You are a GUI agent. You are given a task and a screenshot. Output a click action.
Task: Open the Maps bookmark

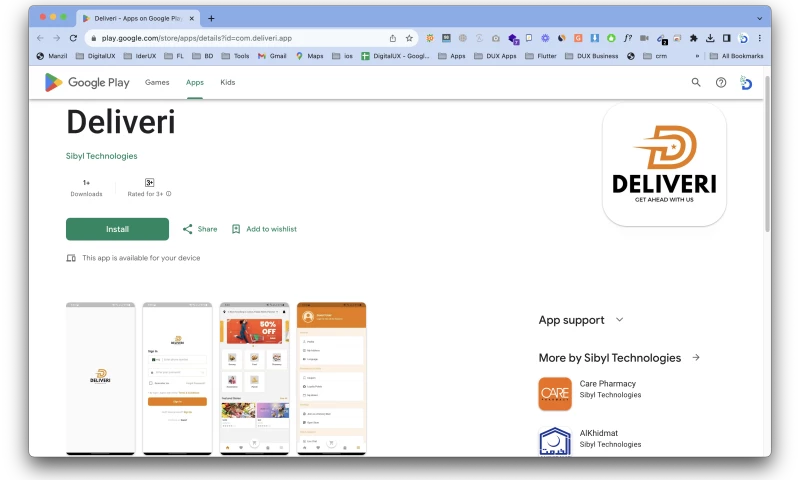coord(309,56)
